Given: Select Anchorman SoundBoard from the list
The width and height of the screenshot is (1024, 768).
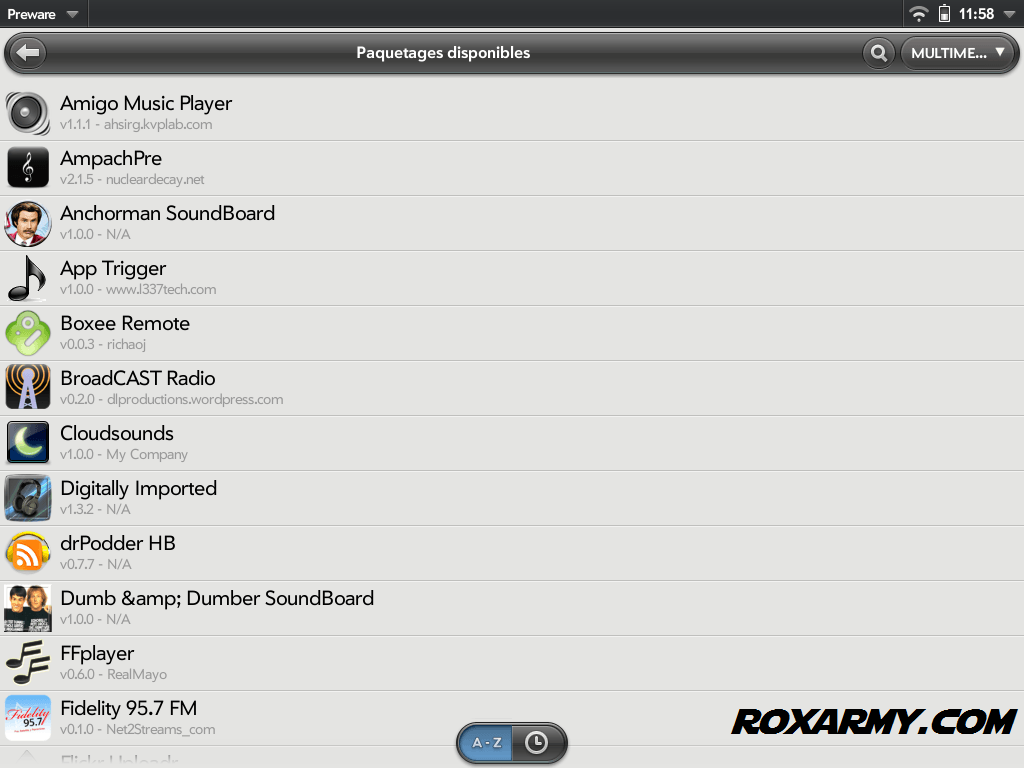Looking at the screenshot, I should click(512, 223).
